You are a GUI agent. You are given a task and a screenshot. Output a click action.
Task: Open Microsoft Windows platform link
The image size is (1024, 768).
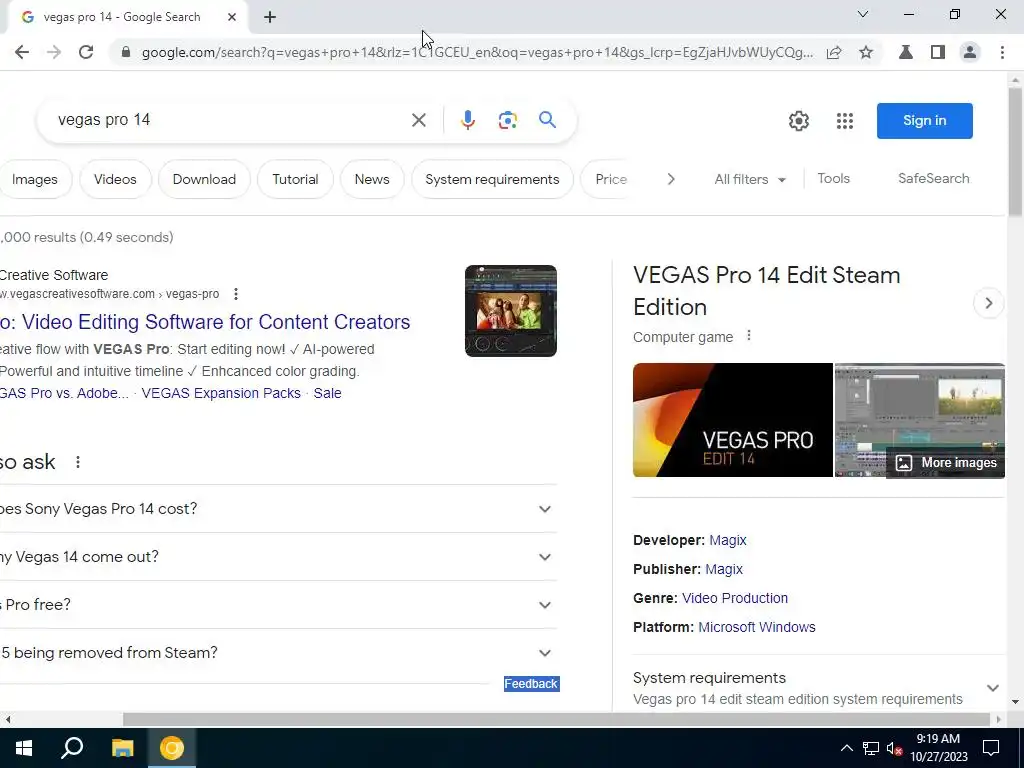(757, 627)
